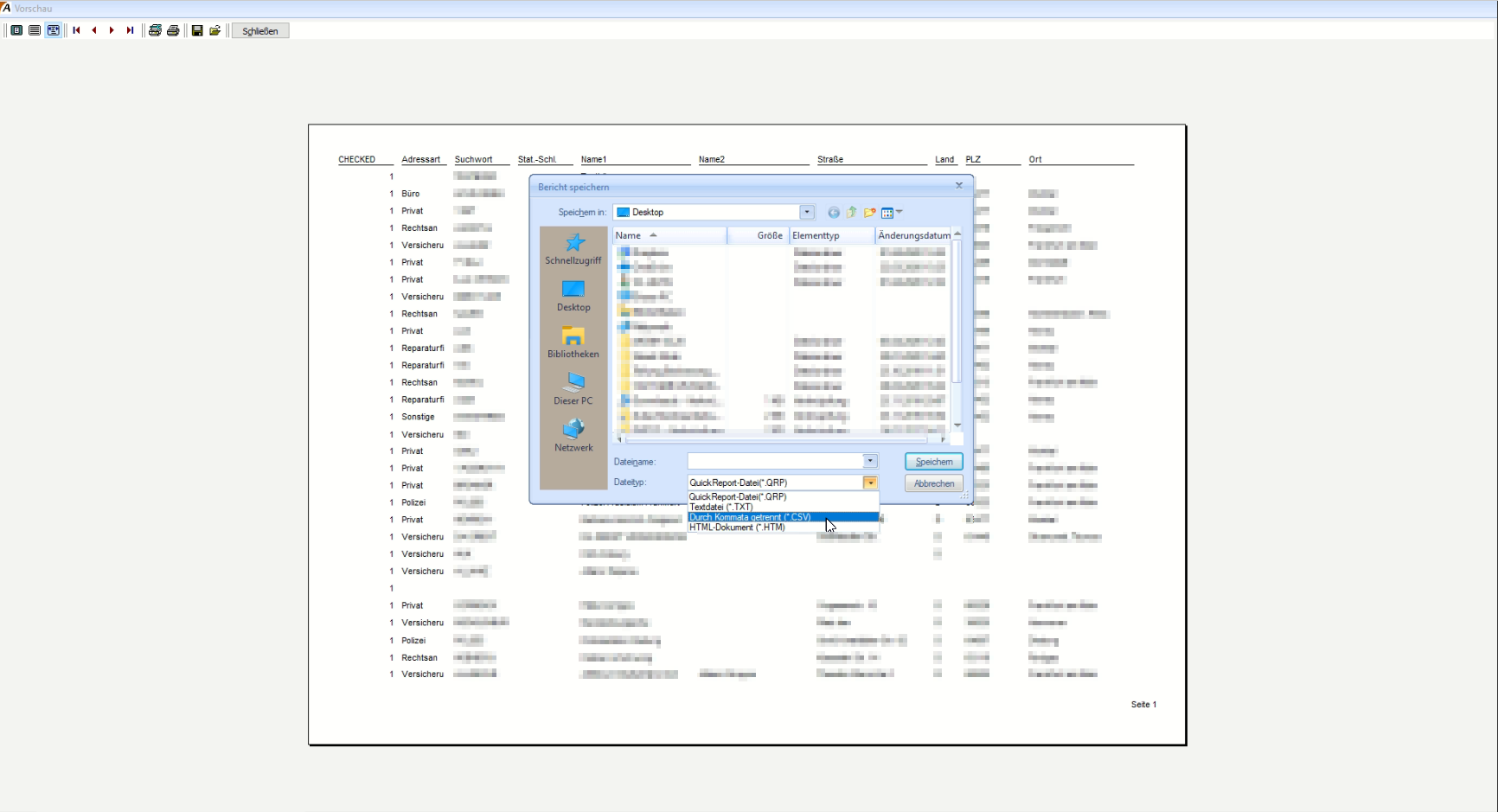Collapse the Dateityp dropdown arrow
Image resolution: width=1498 pixels, height=812 pixels.
tap(870, 483)
